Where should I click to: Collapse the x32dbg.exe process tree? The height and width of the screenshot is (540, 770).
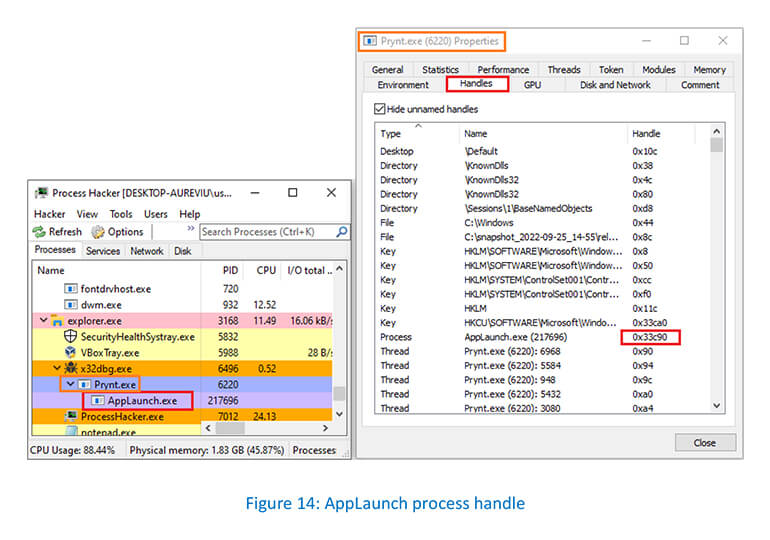(x=57, y=368)
